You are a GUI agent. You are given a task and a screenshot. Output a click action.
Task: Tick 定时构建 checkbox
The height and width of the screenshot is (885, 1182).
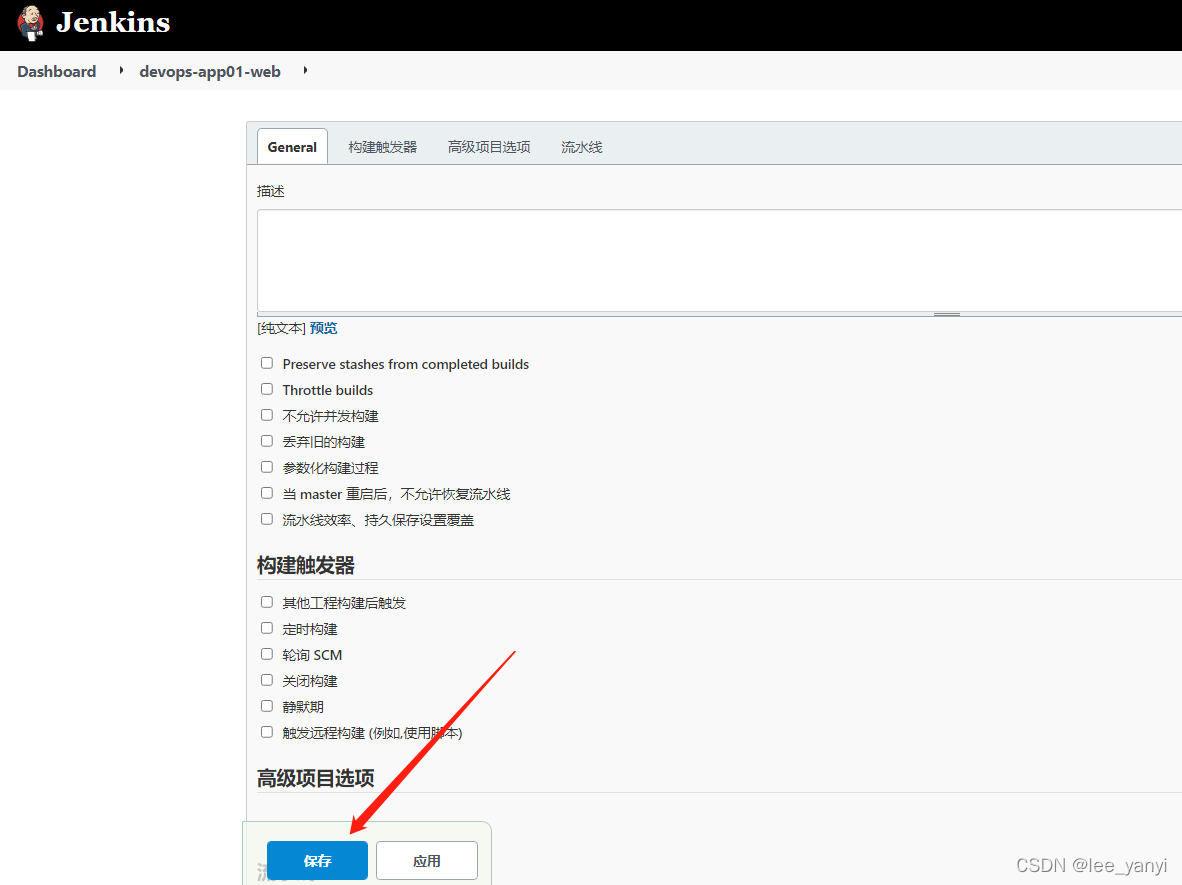tap(267, 628)
